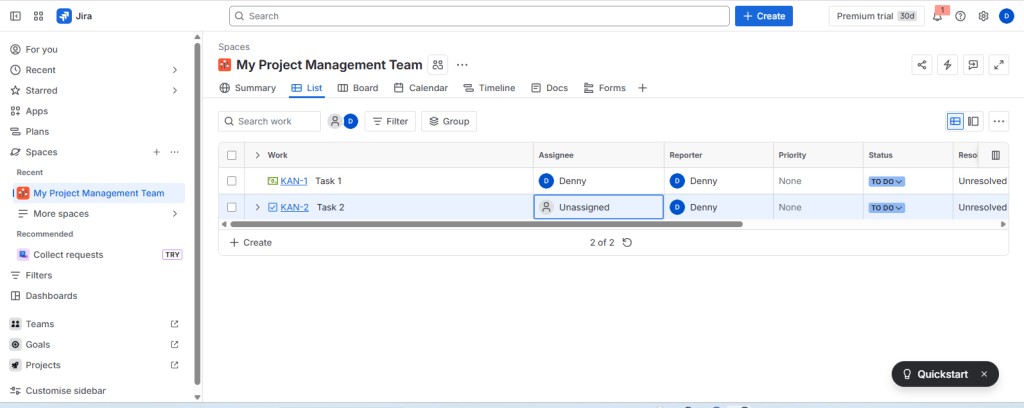Open the Forms tab

pos(605,87)
